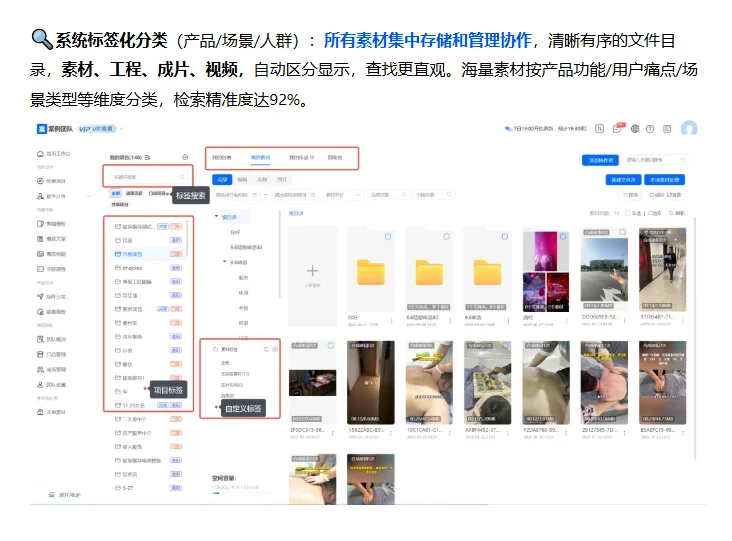The height and width of the screenshot is (541, 732).
Task: Click the blue button right of 新建文件夹
Action: pos(665,180)
